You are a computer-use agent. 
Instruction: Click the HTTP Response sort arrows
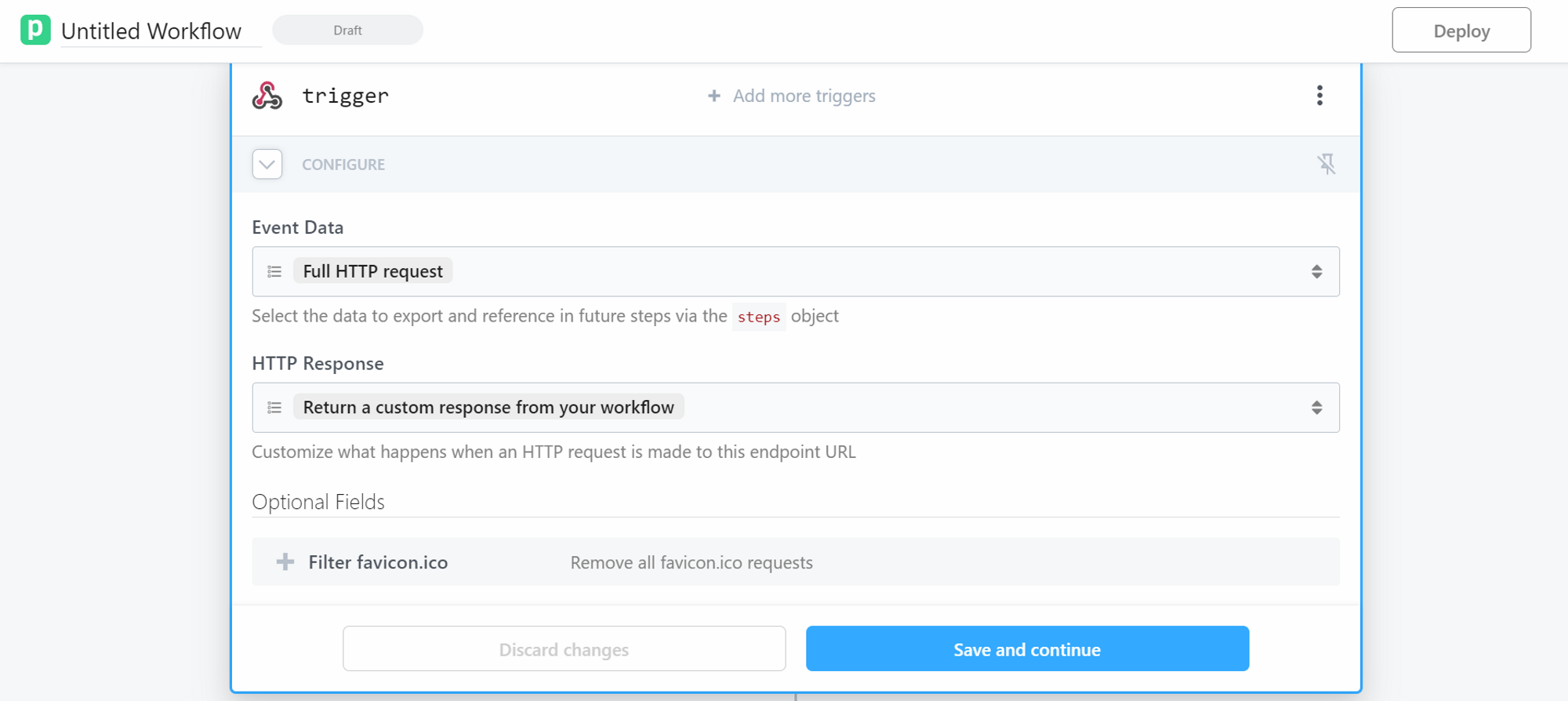(x=1316, y=408)
